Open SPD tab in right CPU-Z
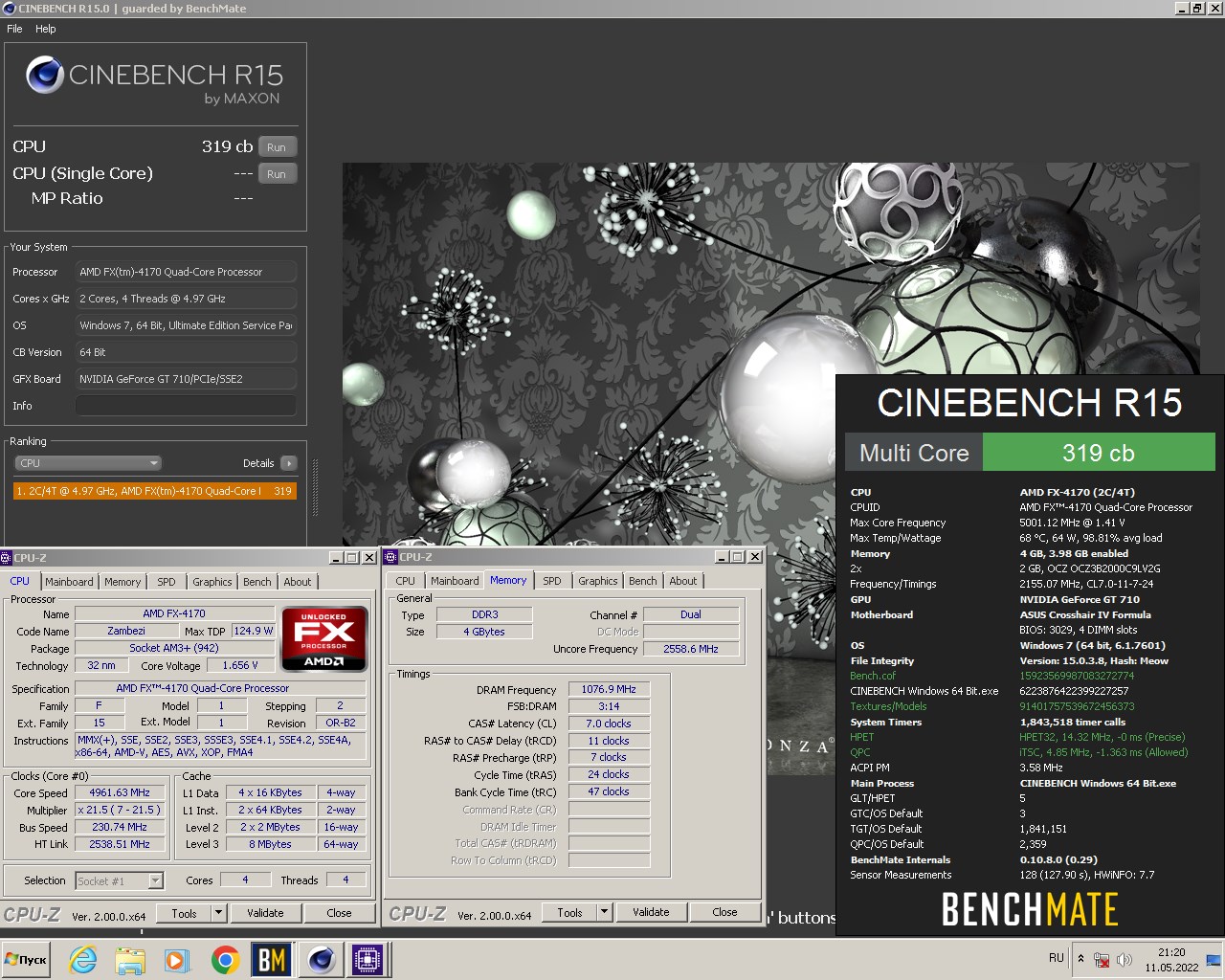The image size is (1225, 980). coord(552,581)
